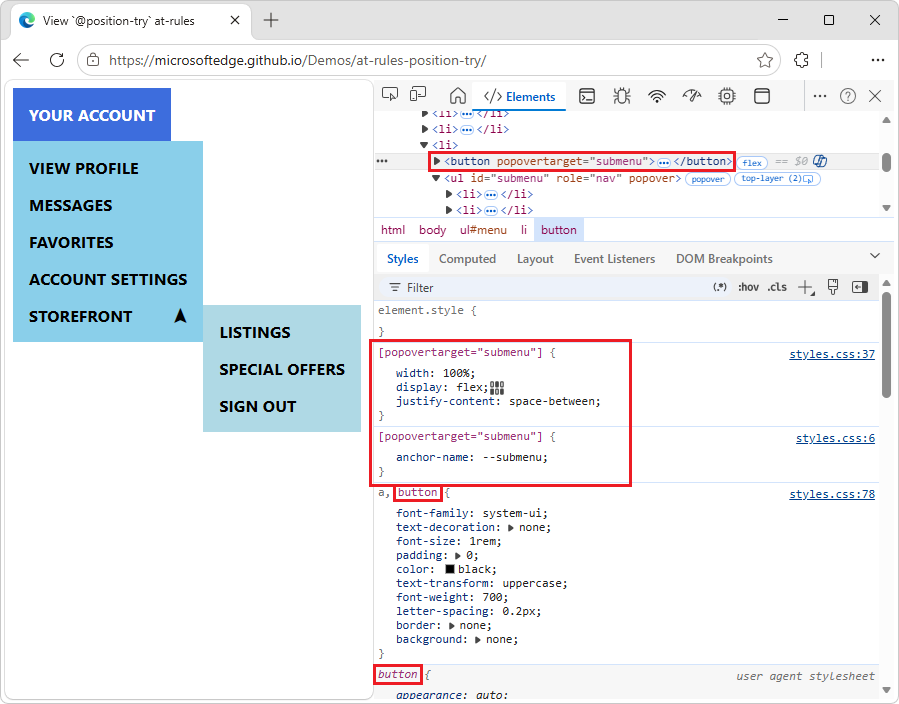Image resolution: width=899 pixels, height=704 pixels.
Task: Expand the border shorthand property
Action: click(x=452, y=626)
